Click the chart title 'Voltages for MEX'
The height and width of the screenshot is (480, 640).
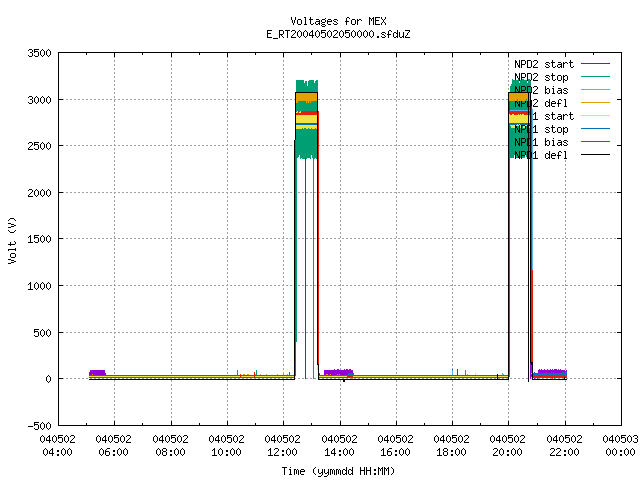338,21
